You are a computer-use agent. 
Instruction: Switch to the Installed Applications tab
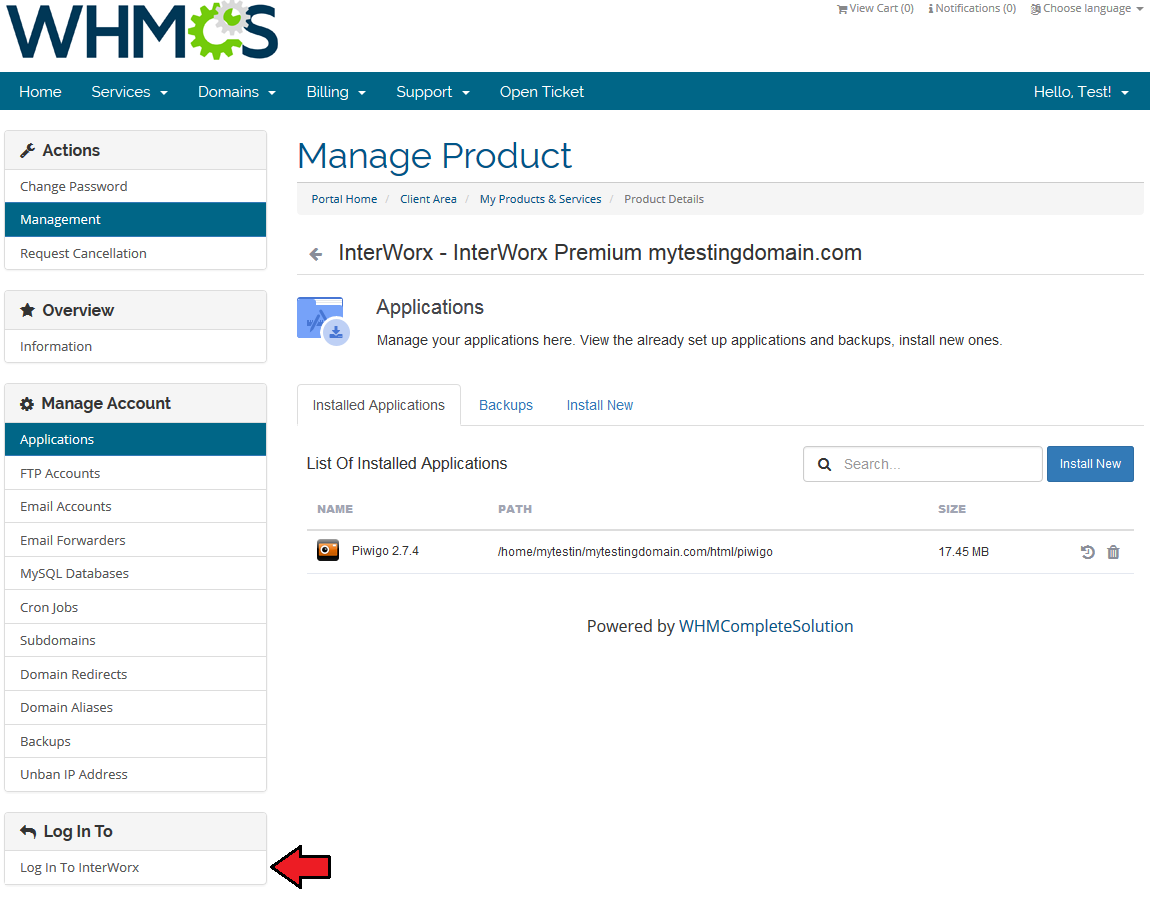[x=378, y=406]
